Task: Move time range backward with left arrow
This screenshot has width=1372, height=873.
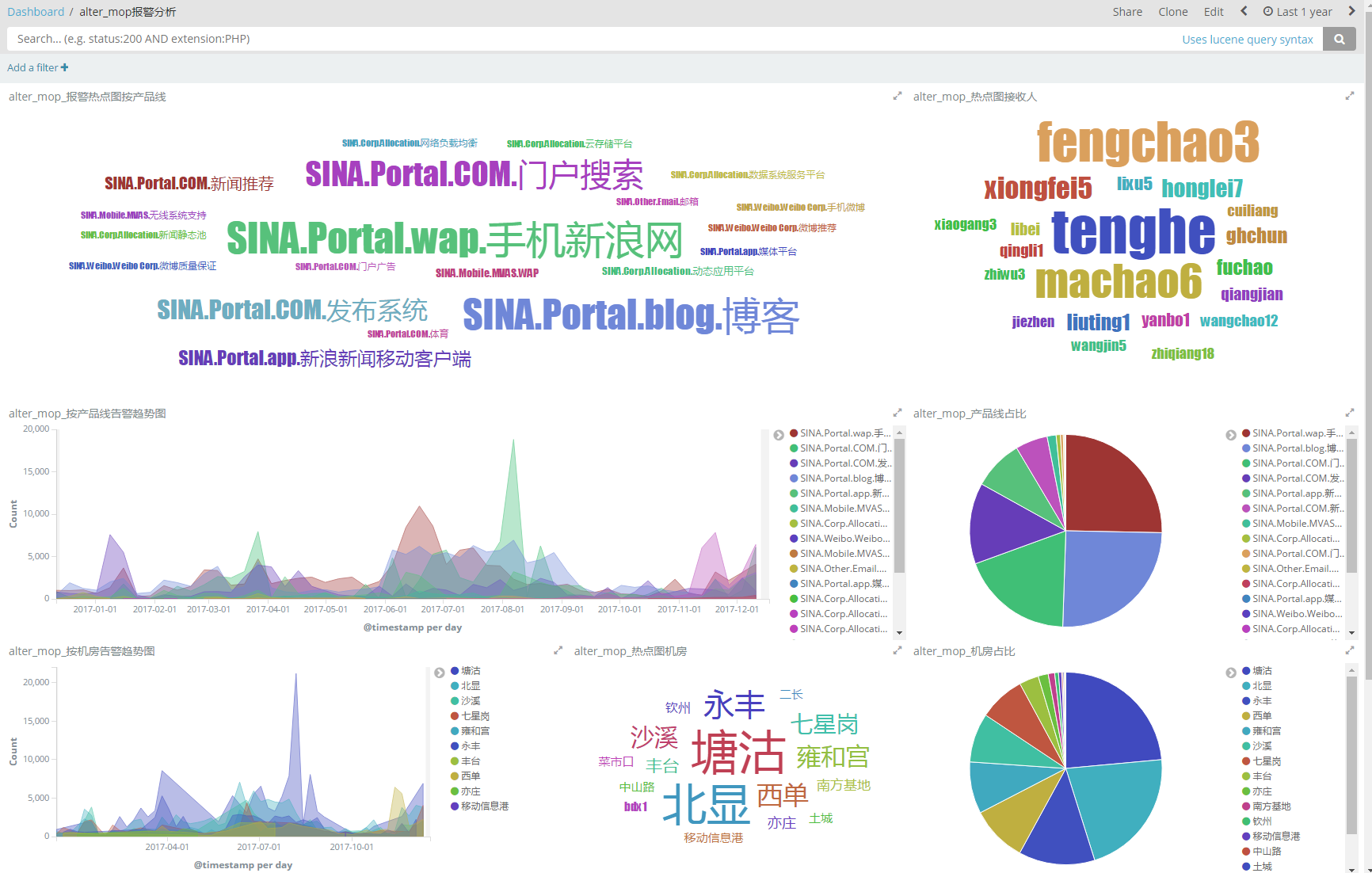Action: click(1244, 11)
